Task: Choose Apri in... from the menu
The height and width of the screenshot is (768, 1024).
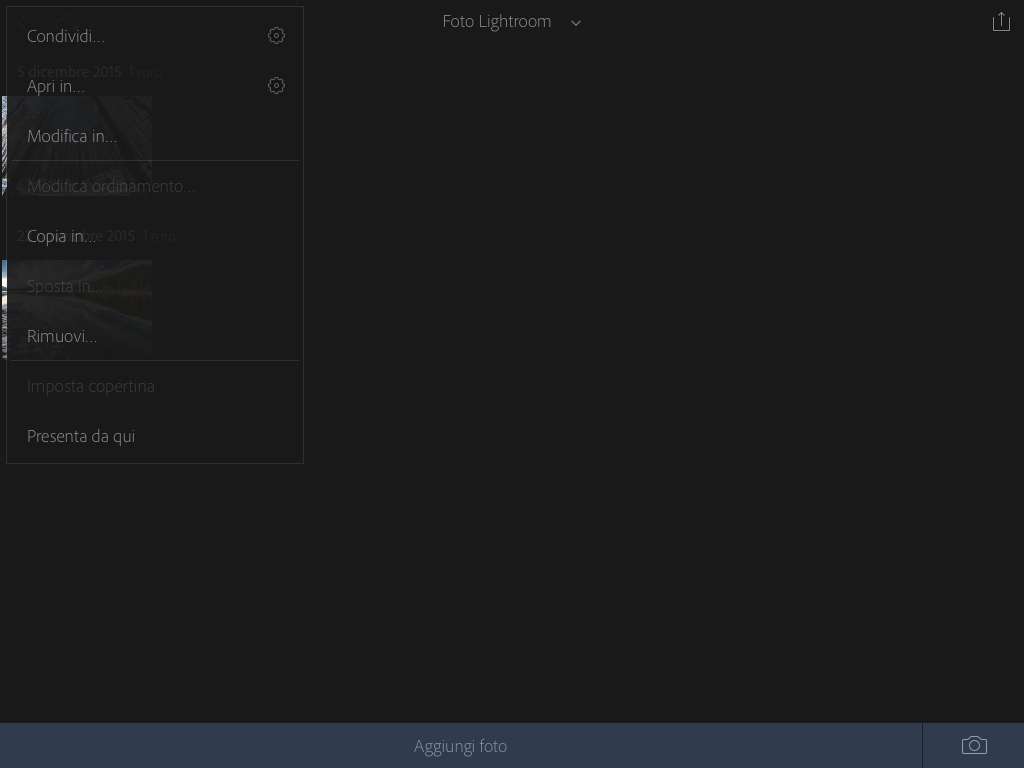Action: point(155,86)
